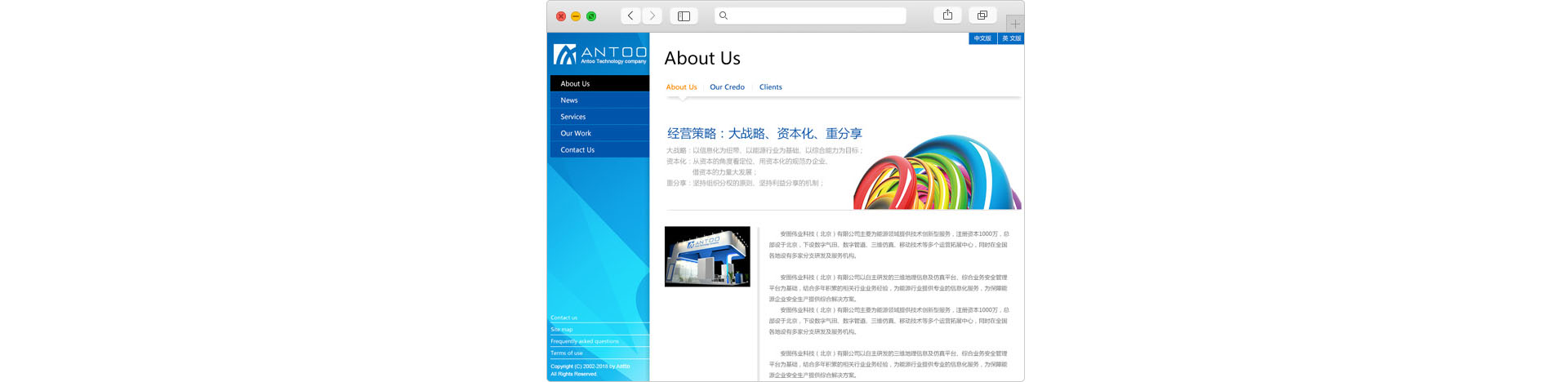Open Services in the left menu
The height and width of the screenshot is (382, 1568).
pos(599,117)
